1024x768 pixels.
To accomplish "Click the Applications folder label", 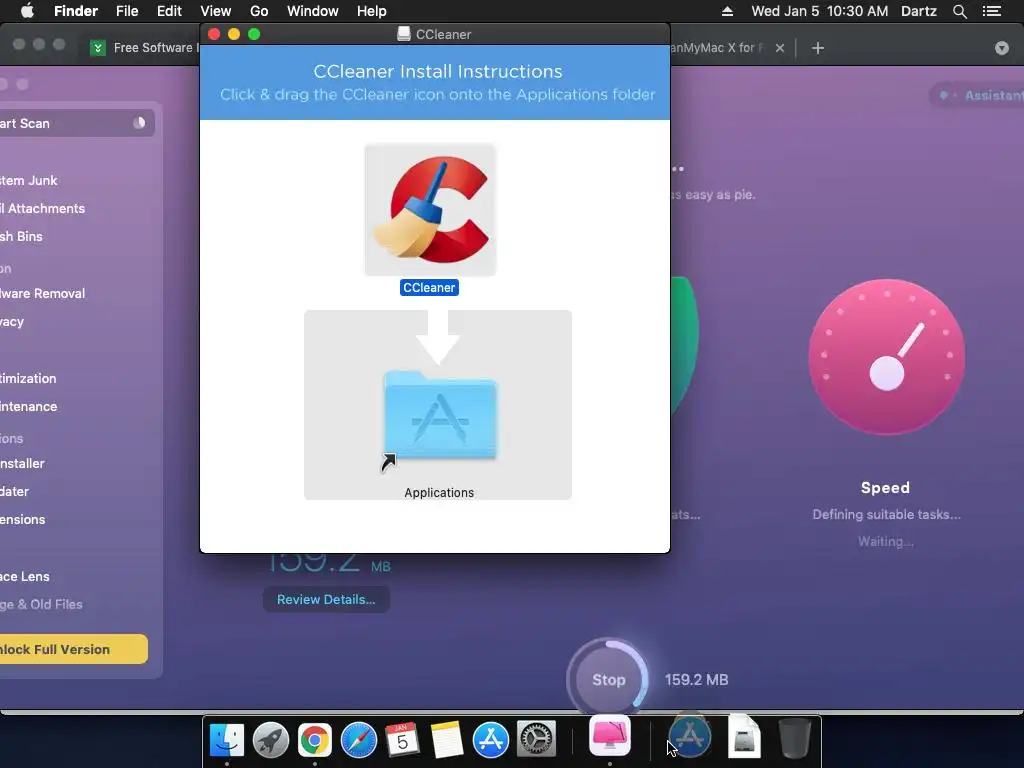I will [439, 492].
